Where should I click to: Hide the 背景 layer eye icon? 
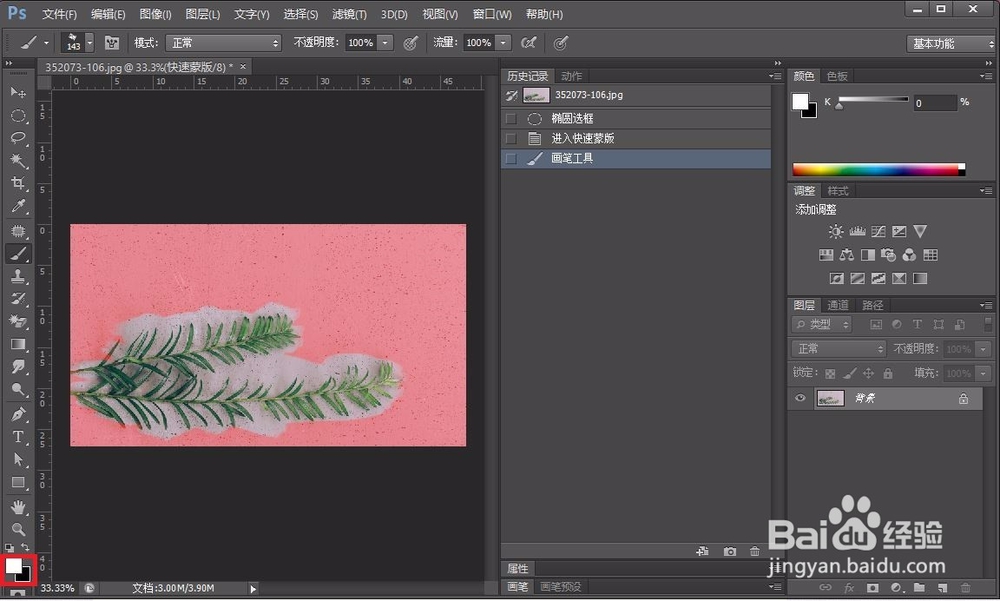(x=800, y=398)
